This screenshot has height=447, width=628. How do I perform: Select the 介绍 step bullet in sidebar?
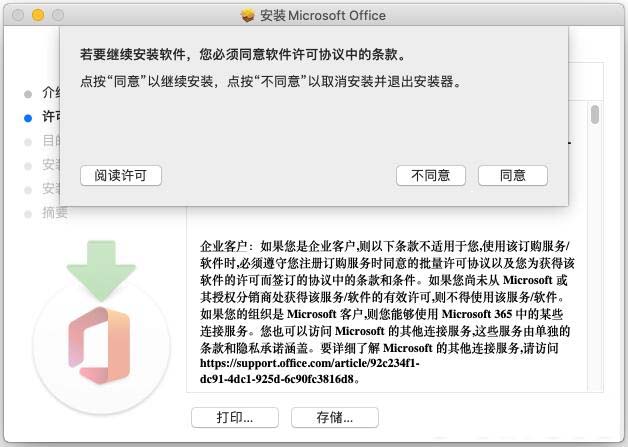pos(28,94)
